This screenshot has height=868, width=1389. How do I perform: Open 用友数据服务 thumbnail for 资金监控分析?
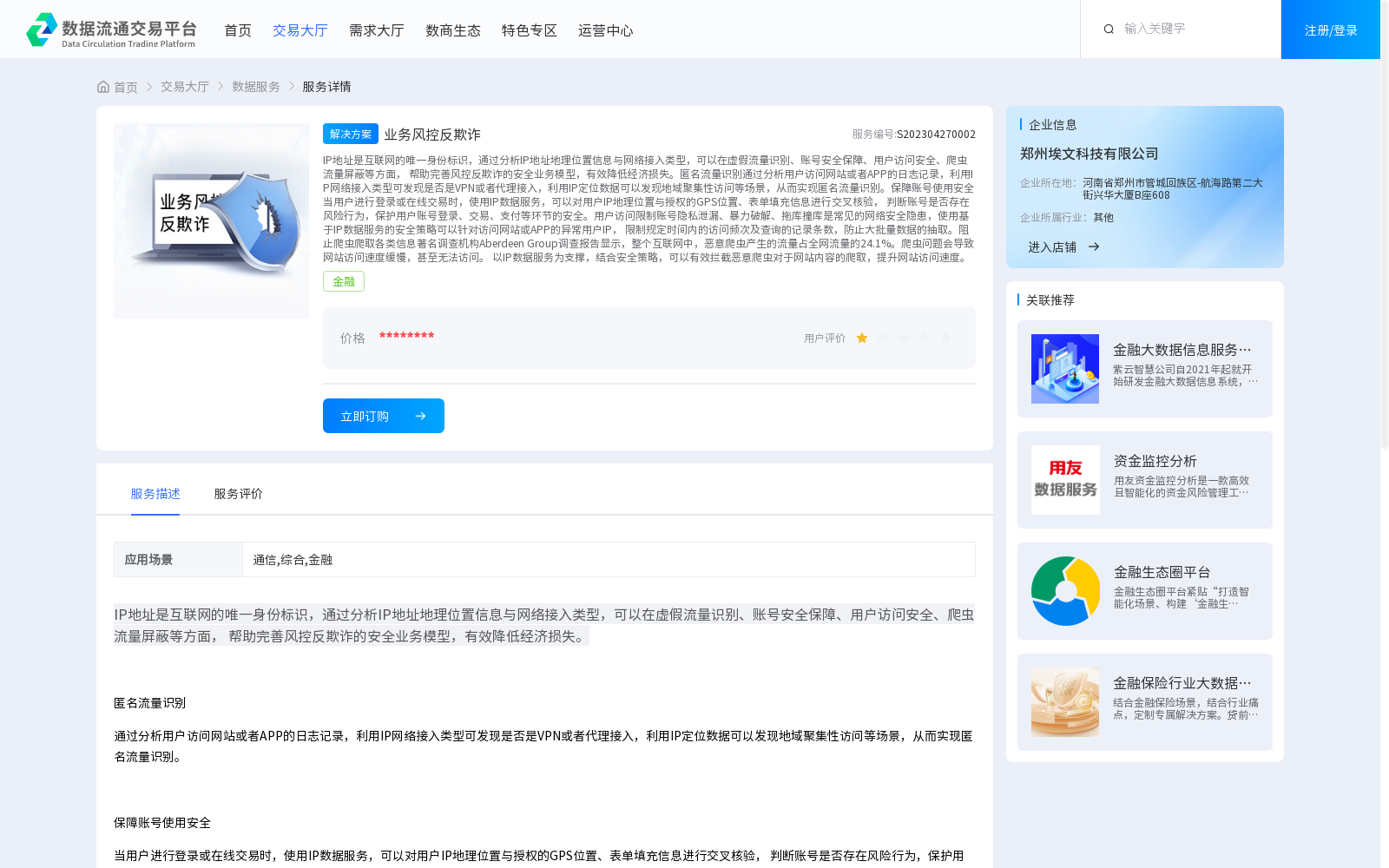pyautogui.click(x=1065, y=480)
